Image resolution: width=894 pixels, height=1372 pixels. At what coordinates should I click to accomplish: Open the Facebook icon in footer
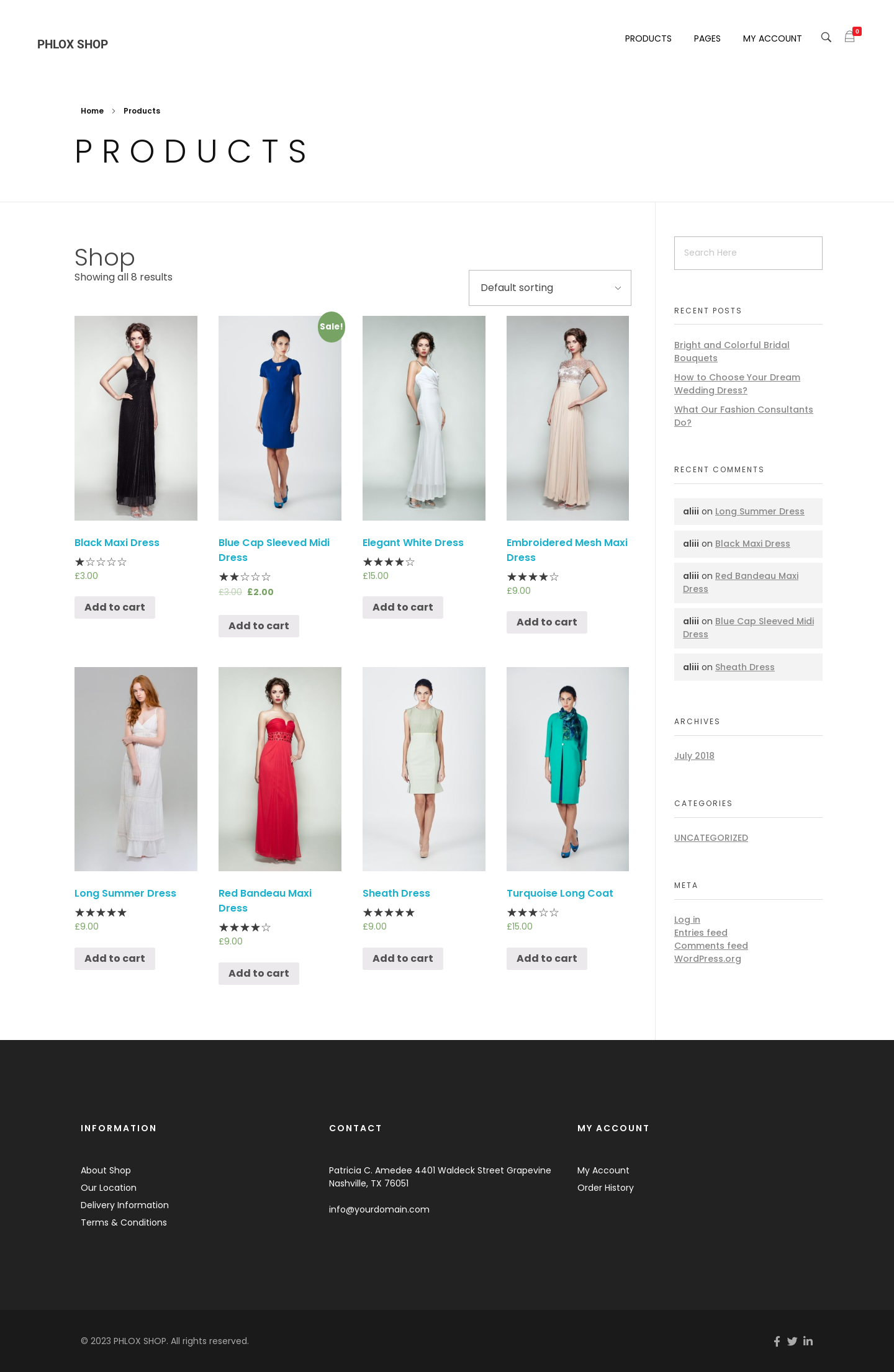click(x=777, y=1341)
